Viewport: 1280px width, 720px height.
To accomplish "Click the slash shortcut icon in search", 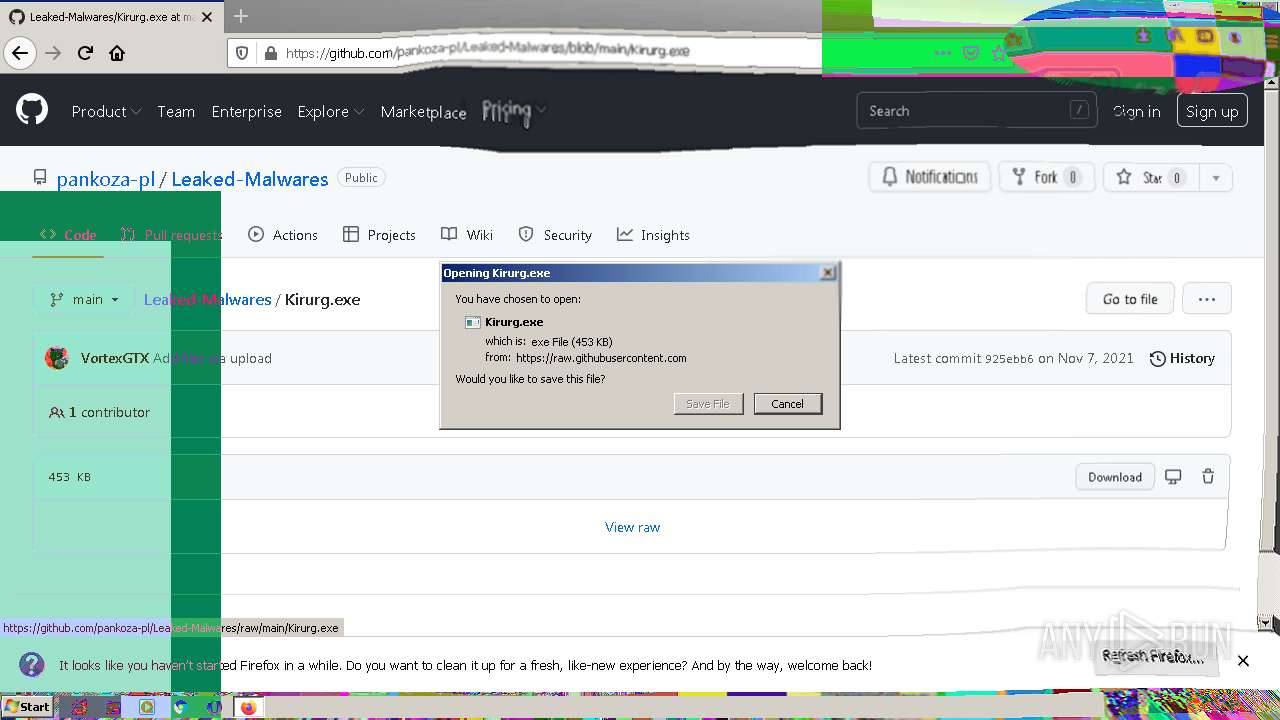I will point(1079,110).
